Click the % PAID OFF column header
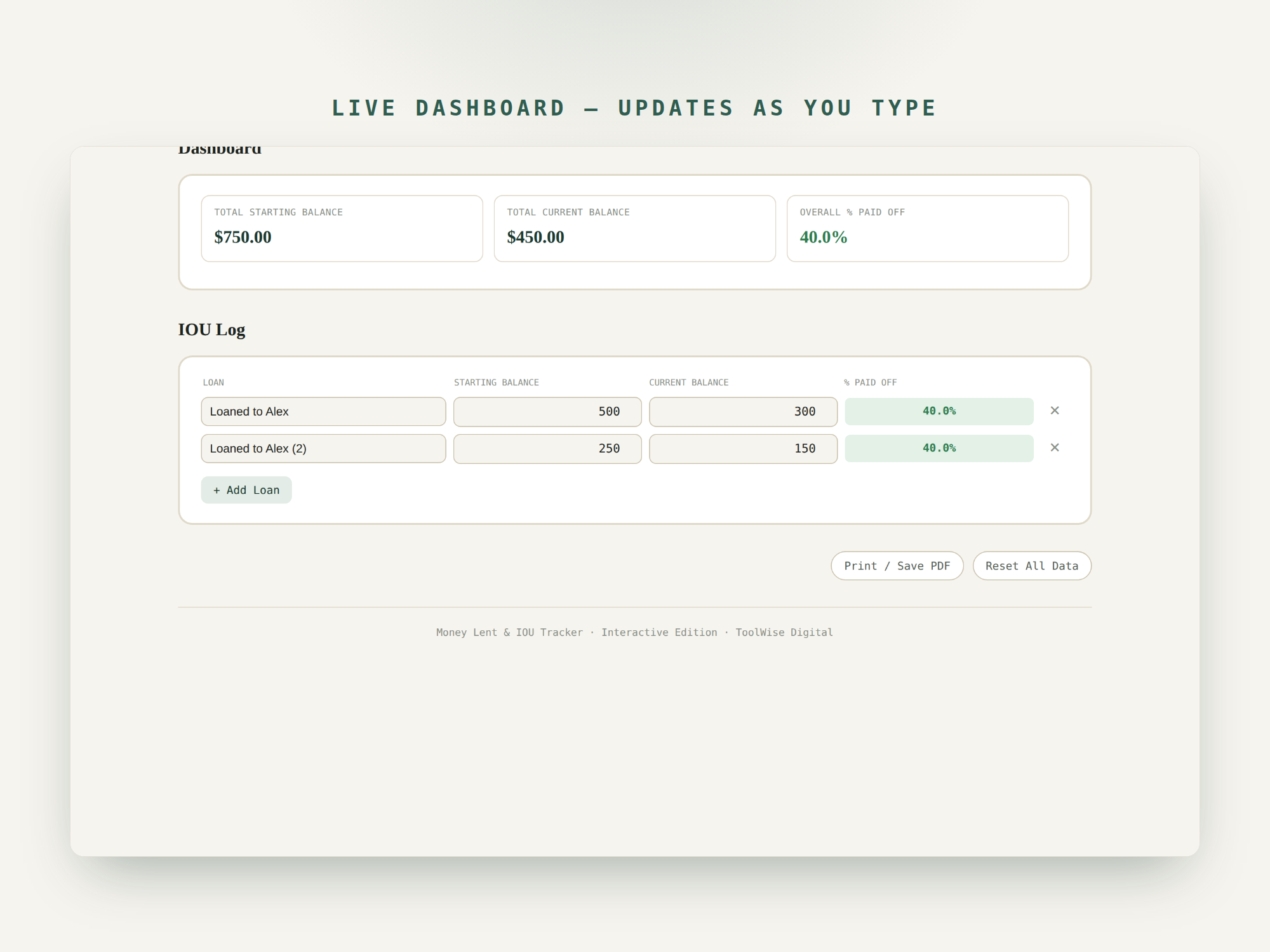The height and width of the screenshot is (952, 1270). (x=870, y=382)
